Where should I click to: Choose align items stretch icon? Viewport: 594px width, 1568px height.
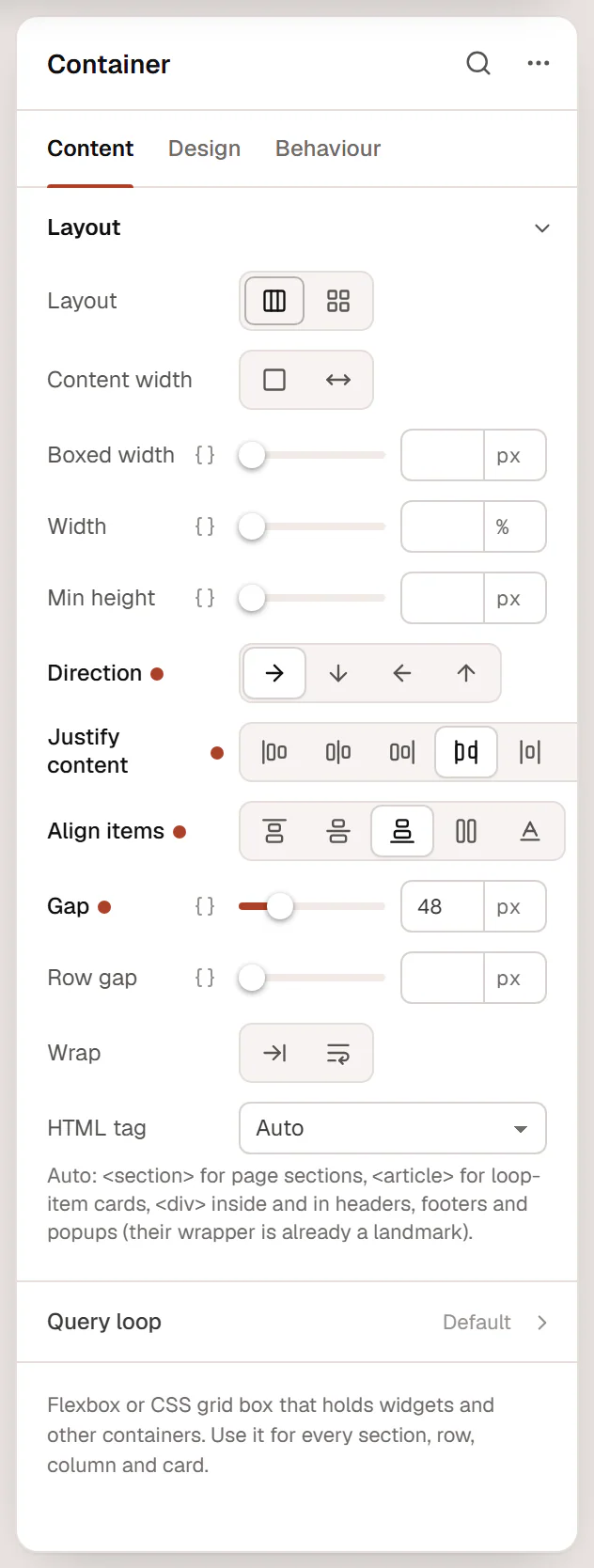[466, 831]
